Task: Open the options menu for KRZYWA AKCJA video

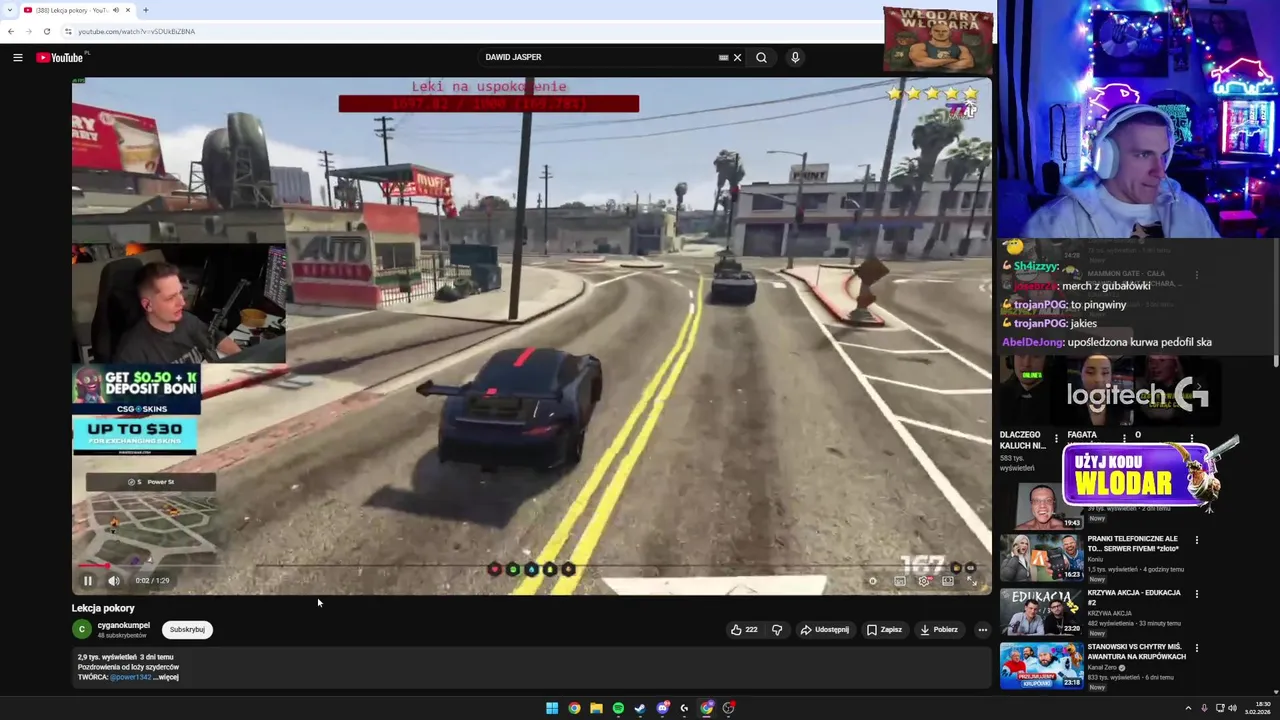Action: click(1196, 594)
